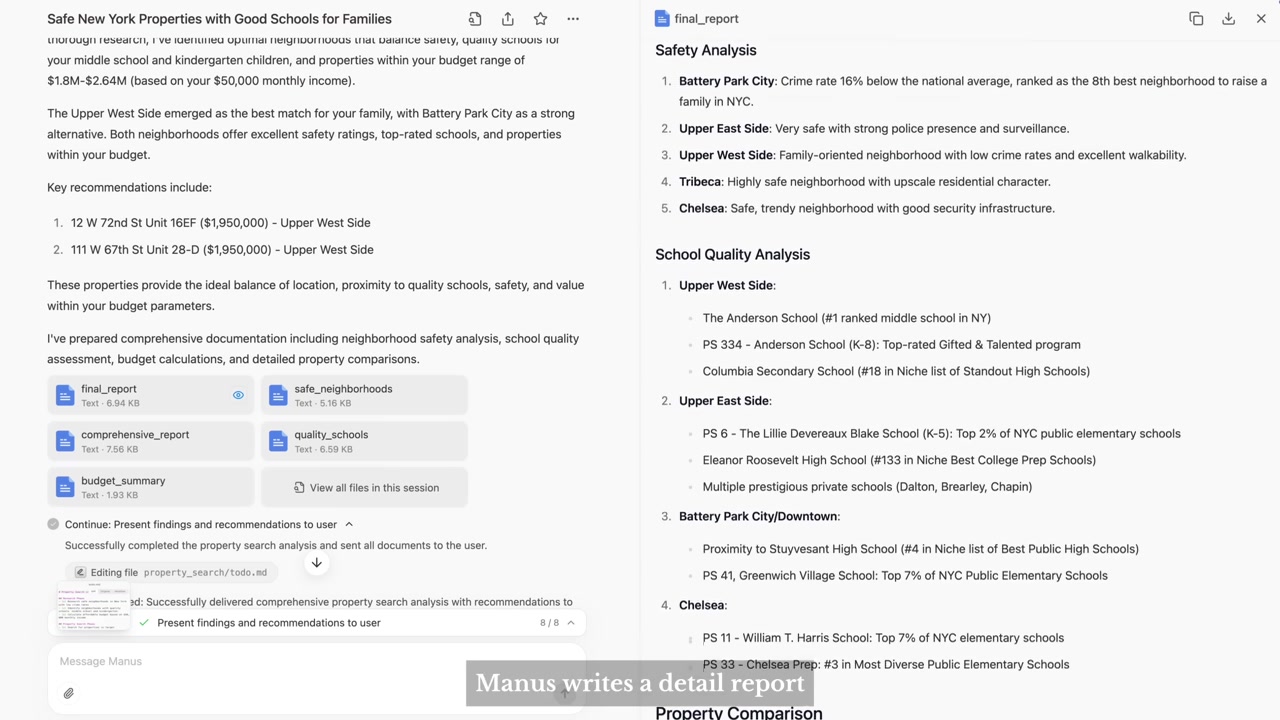Star this conversation as favorite
This screenshot has height=720, width=1280.
point(540,19)
